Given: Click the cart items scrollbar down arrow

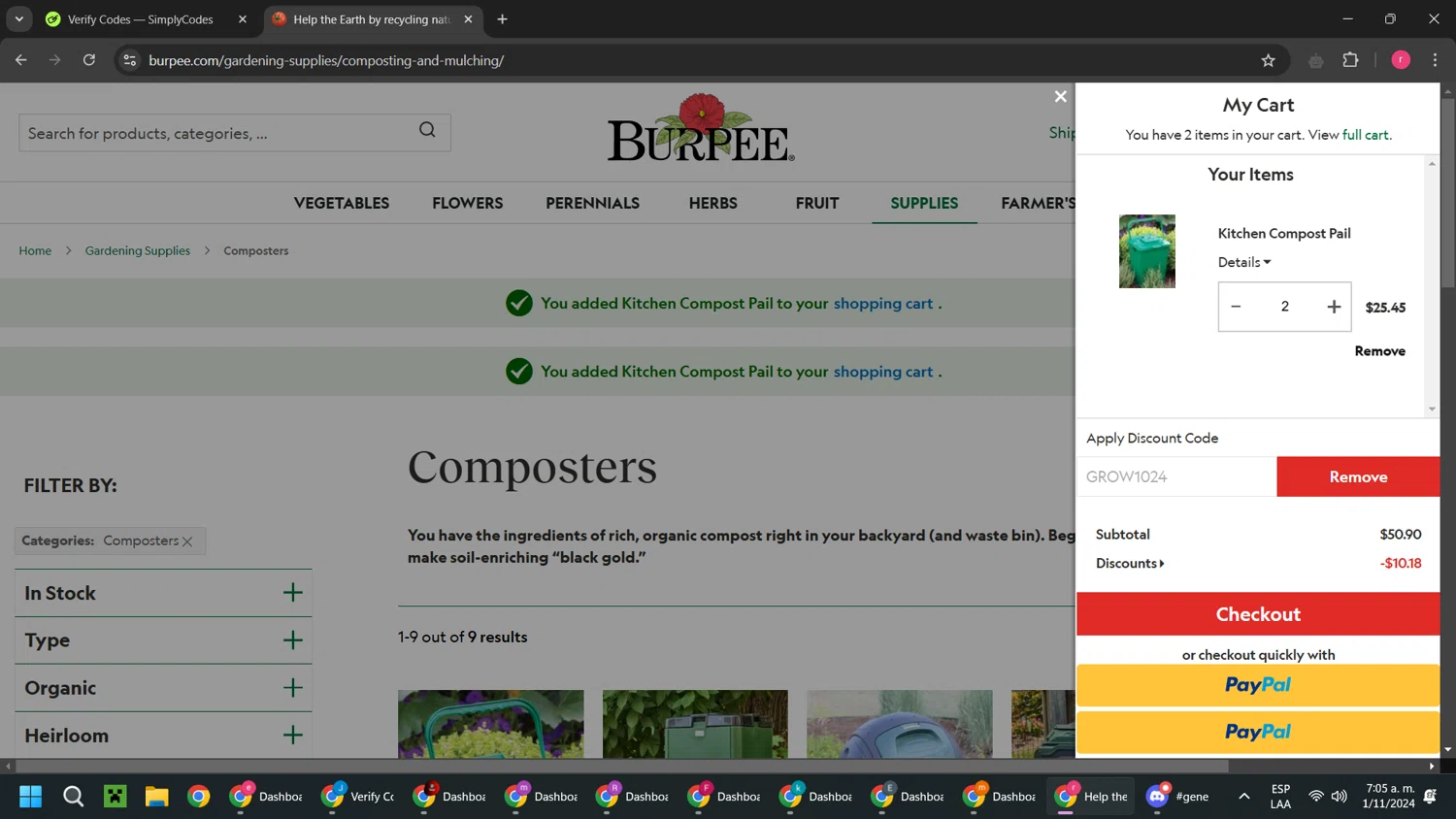Looking at the screenshot, I should (x=1432, y=409).
